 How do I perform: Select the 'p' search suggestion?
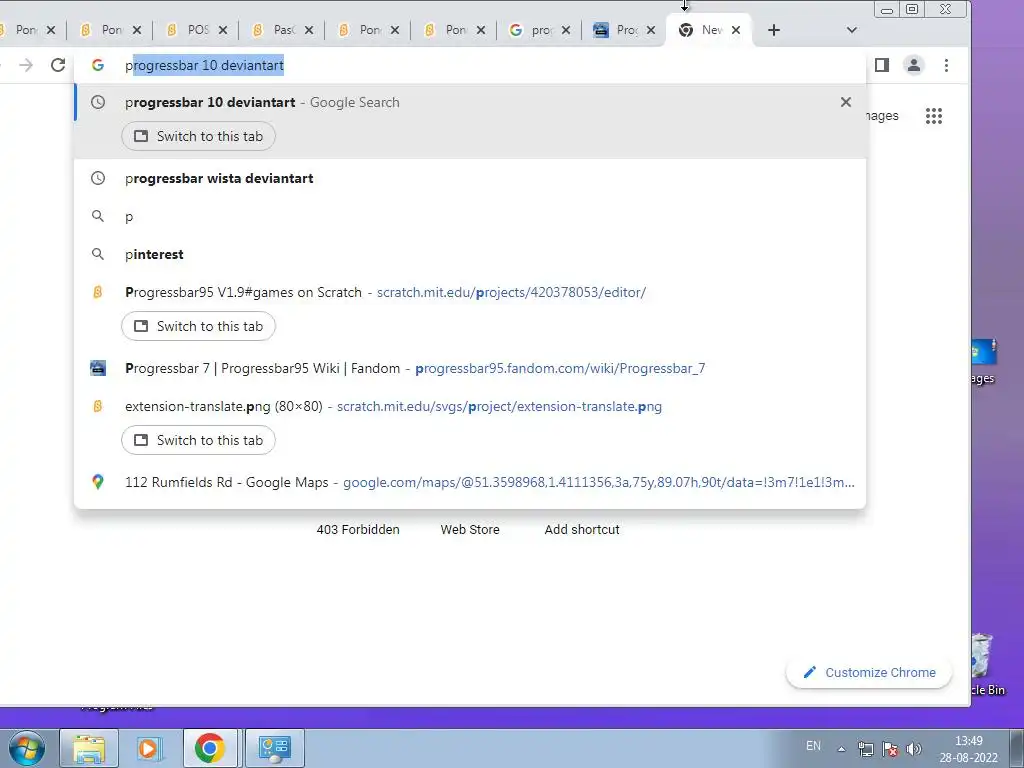pyautogui.click(x=470, y=216)
